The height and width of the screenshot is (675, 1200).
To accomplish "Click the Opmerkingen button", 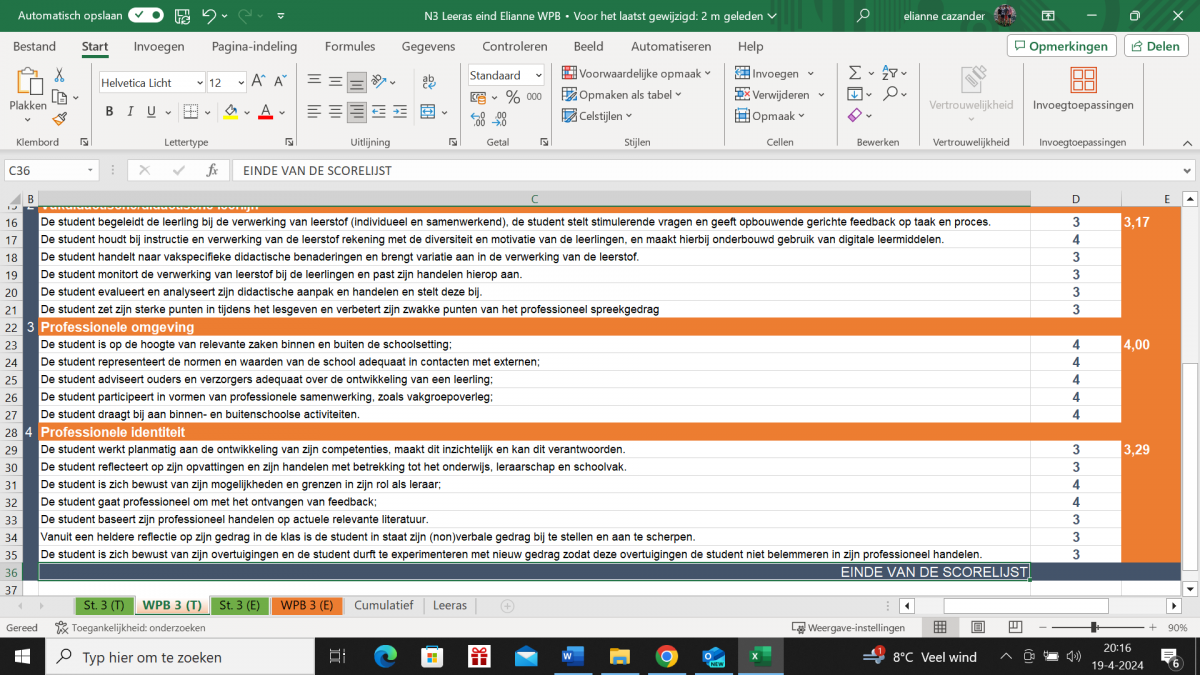I will 1061,46.
